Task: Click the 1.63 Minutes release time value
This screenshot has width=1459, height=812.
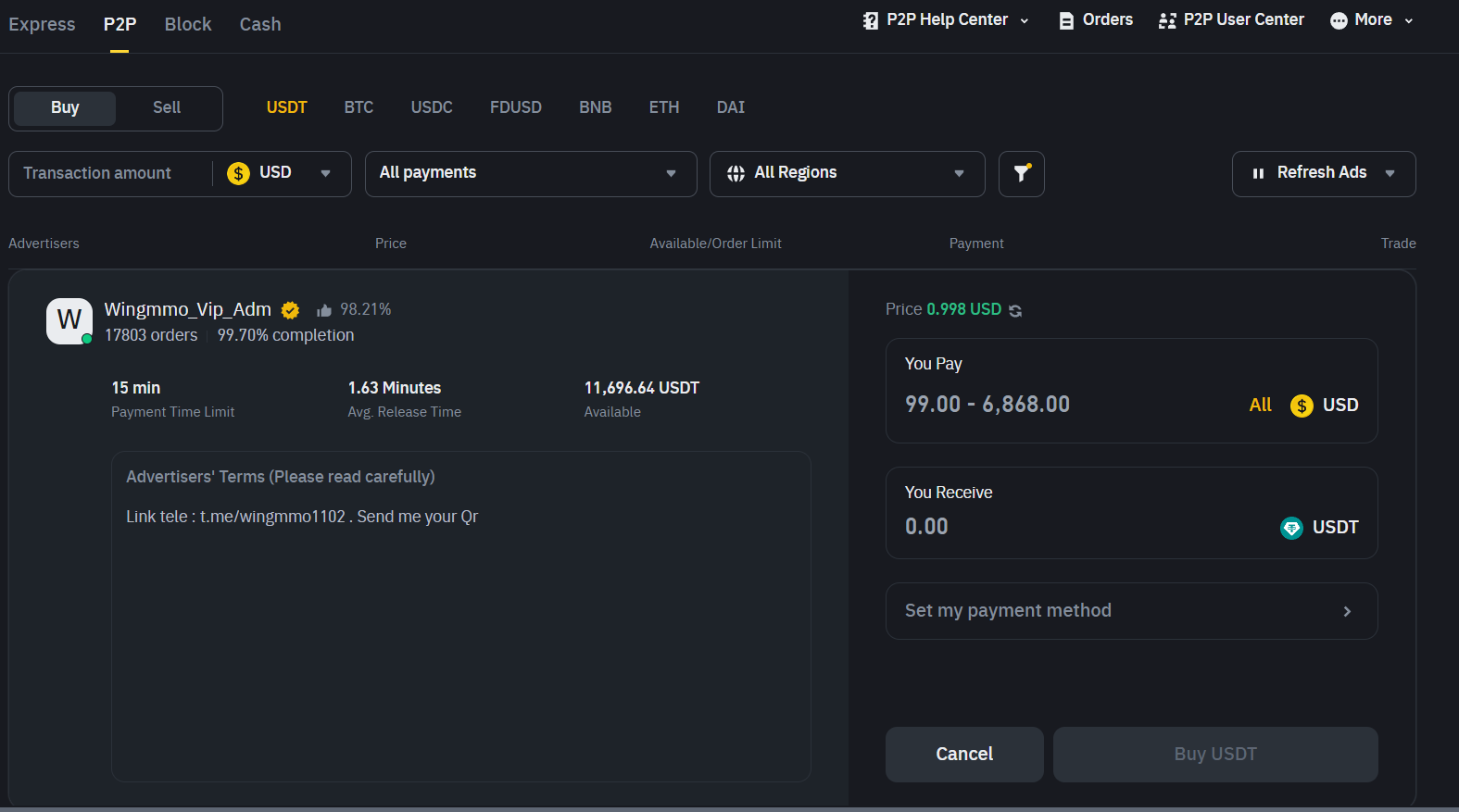Action: tap(395, 388)
